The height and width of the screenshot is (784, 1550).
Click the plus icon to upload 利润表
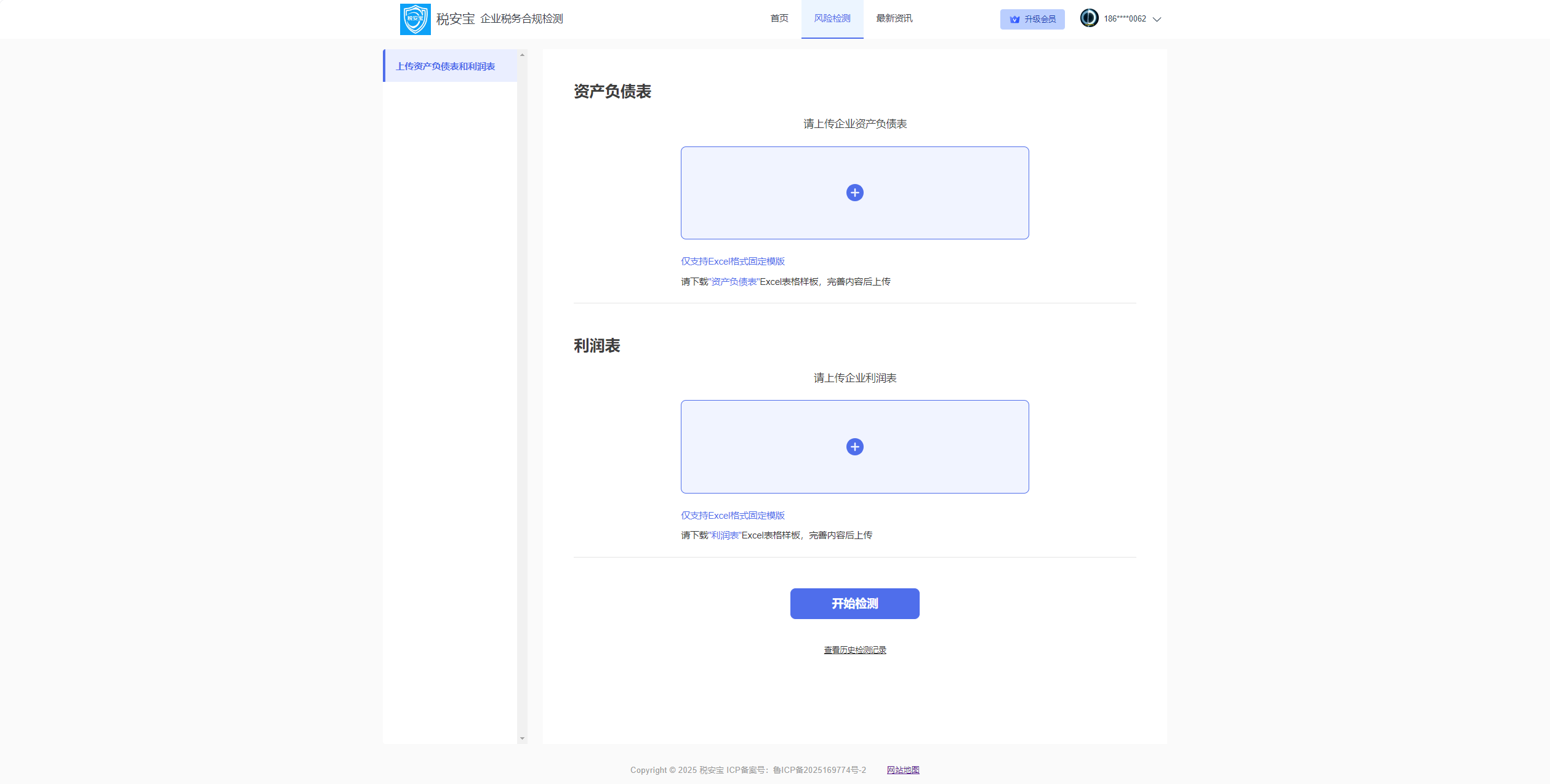[x=854, y=446]
